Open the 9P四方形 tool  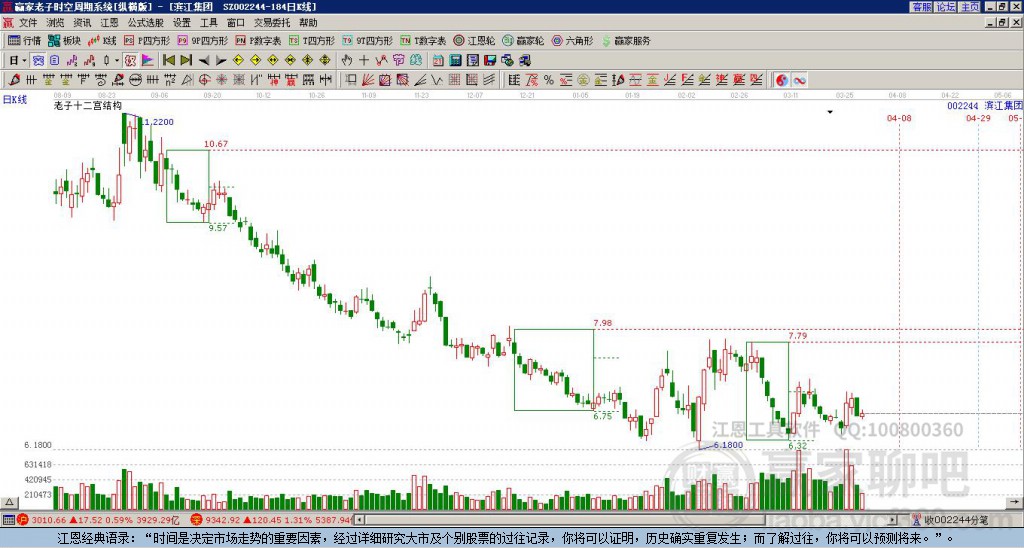202,40
